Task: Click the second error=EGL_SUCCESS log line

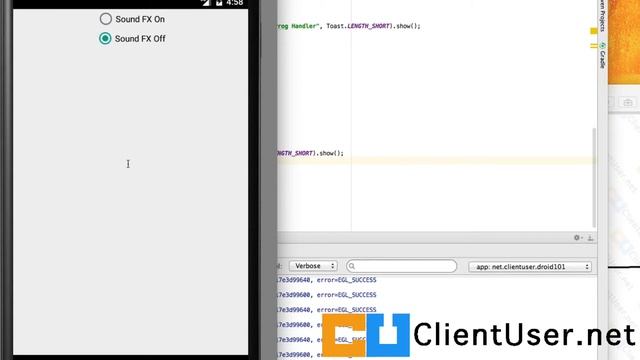Action: tap(327, 295)
